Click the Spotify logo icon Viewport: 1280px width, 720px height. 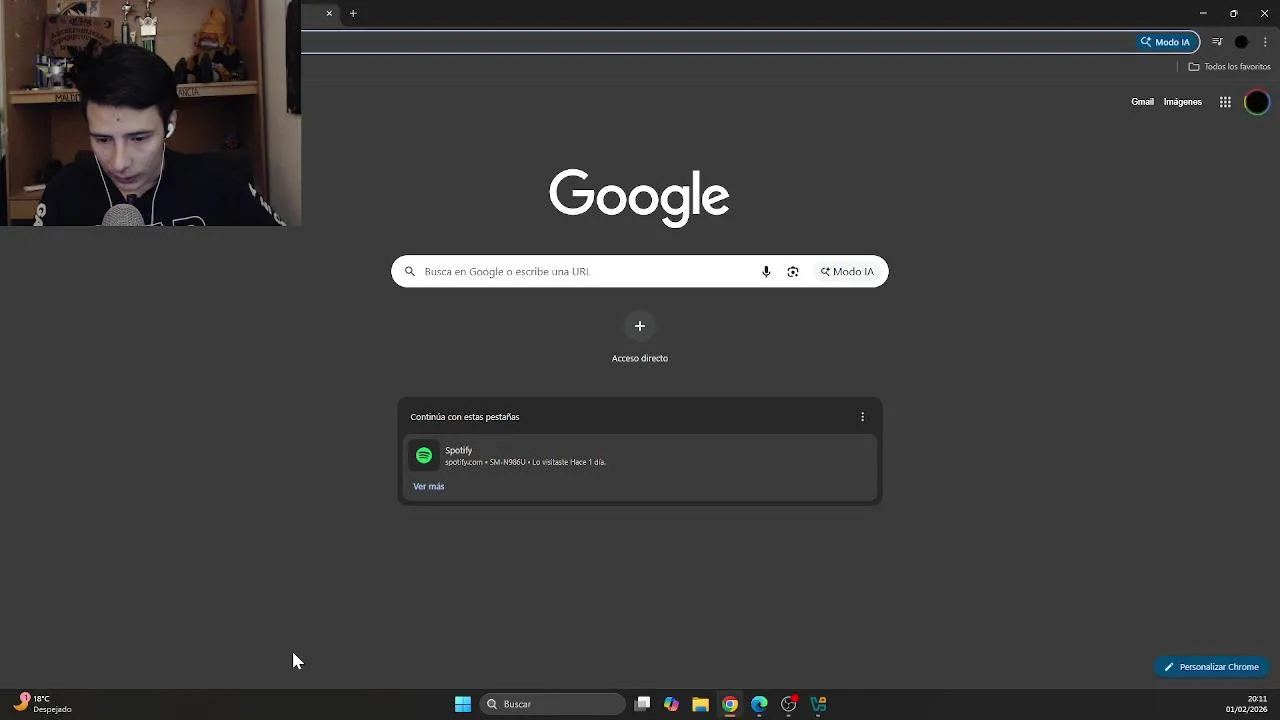pos(424,456)
